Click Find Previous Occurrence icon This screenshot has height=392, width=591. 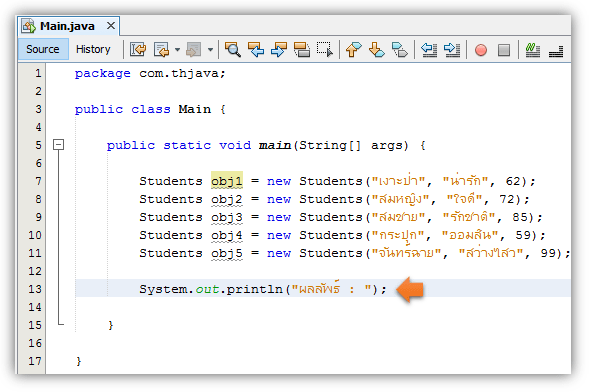(256, 49)
